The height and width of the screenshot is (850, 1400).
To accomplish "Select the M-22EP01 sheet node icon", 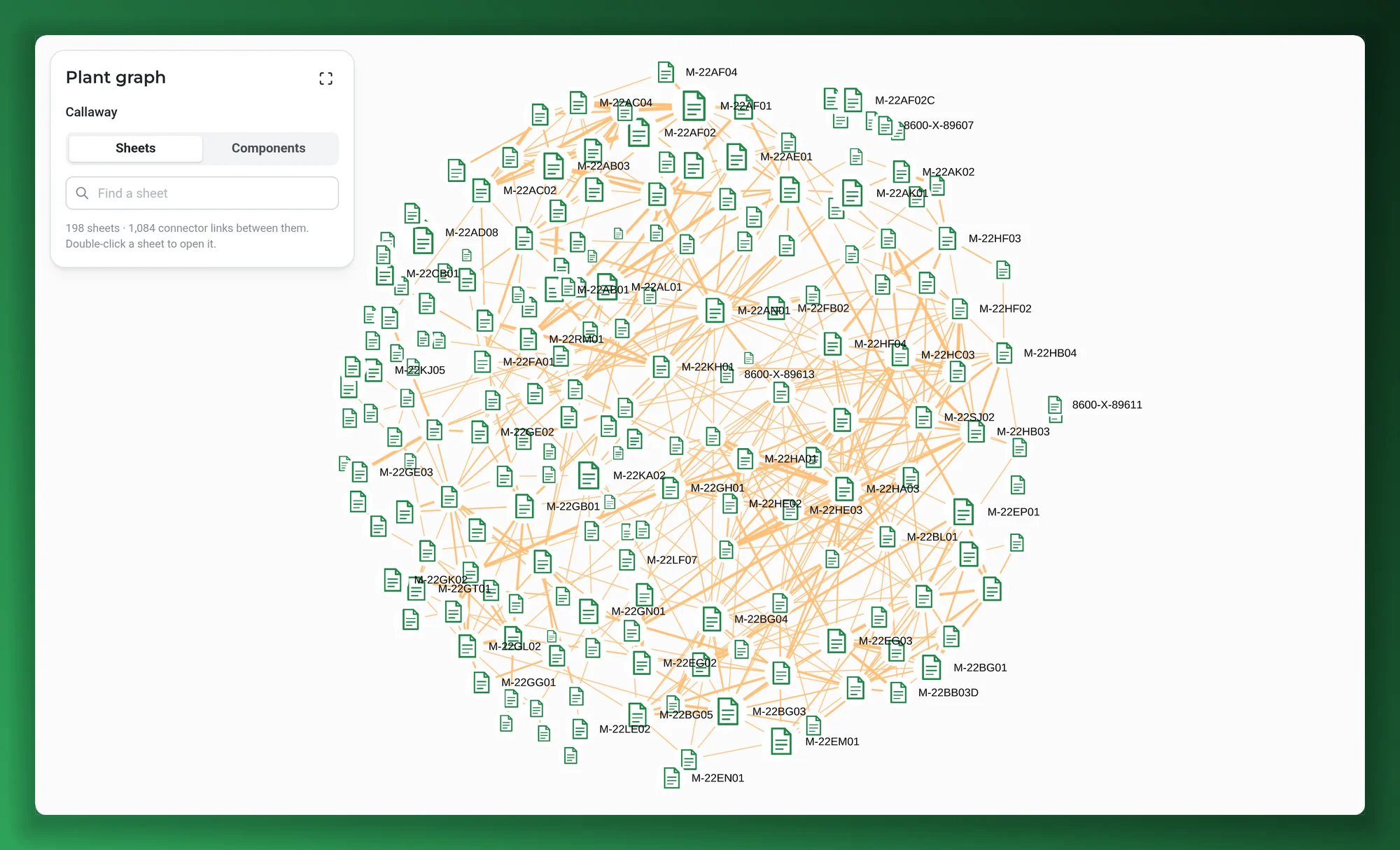I will [x=963, y=512].
